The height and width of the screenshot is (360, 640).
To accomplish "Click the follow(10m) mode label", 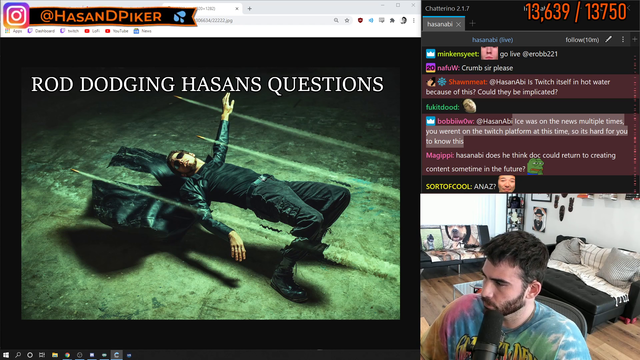I will pyautogui.click(x=582, y=40).
